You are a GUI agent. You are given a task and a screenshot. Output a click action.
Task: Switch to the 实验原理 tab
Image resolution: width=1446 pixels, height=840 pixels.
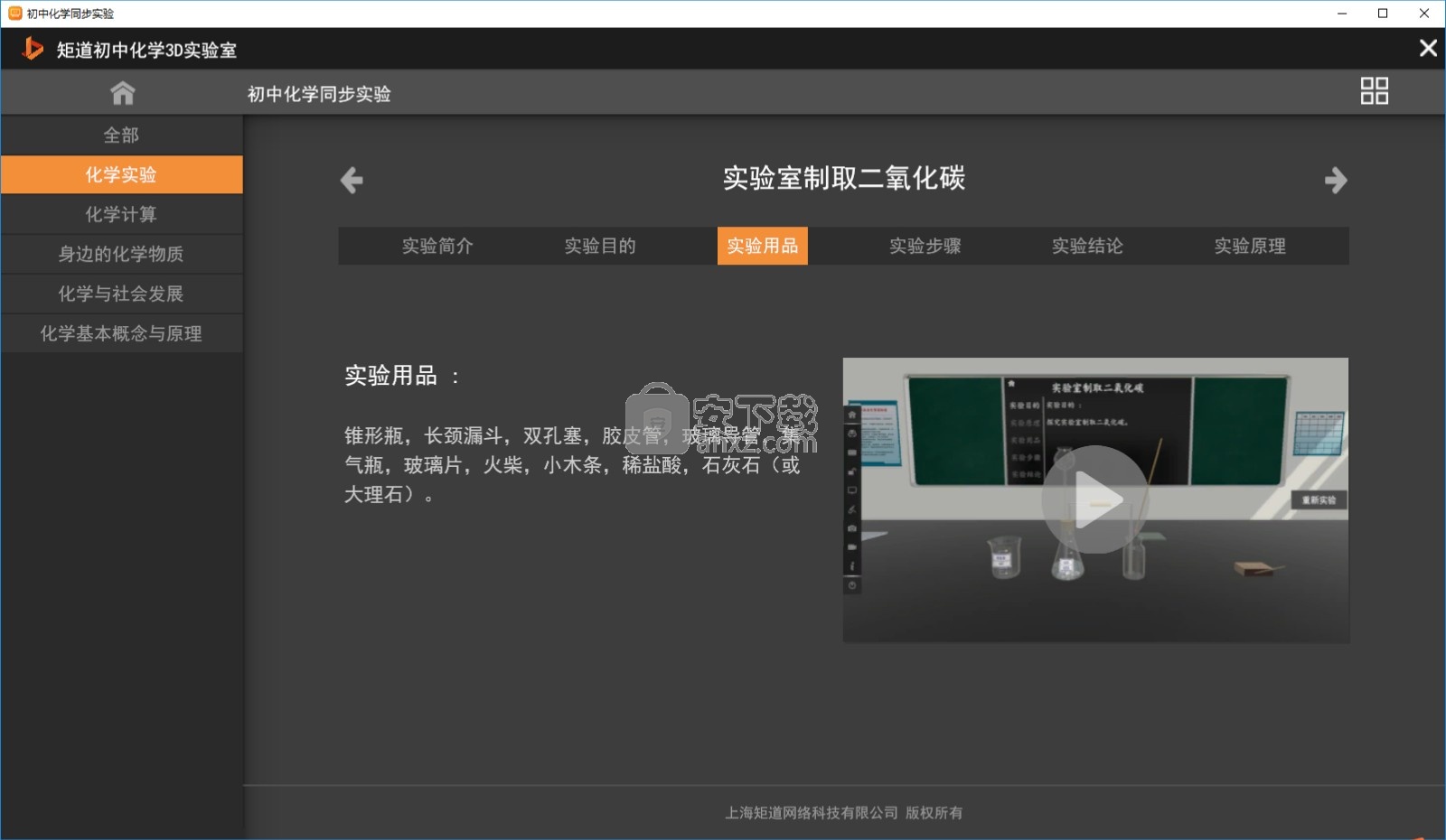tap(1250, 246)
